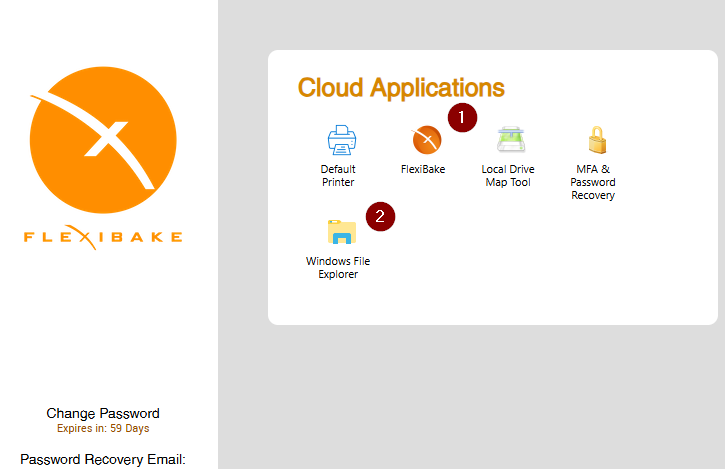Launch the FlexiBake orange app icon
The width and height of the screenshot is (725, 469).
(427, 140)
